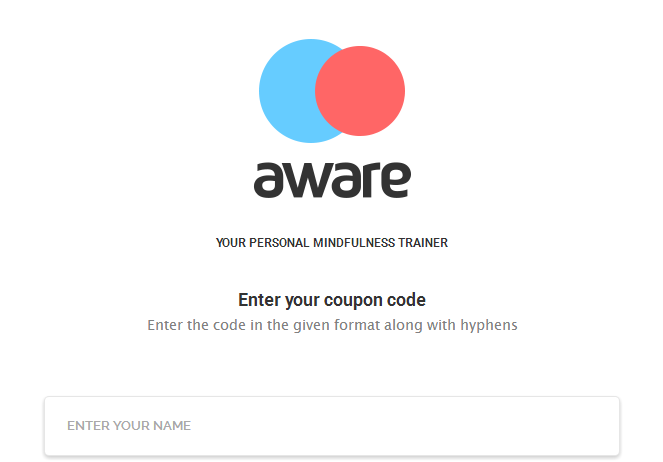Click the word 'coupon' in the heading
The image size is (663, 462).
(353, 301)
